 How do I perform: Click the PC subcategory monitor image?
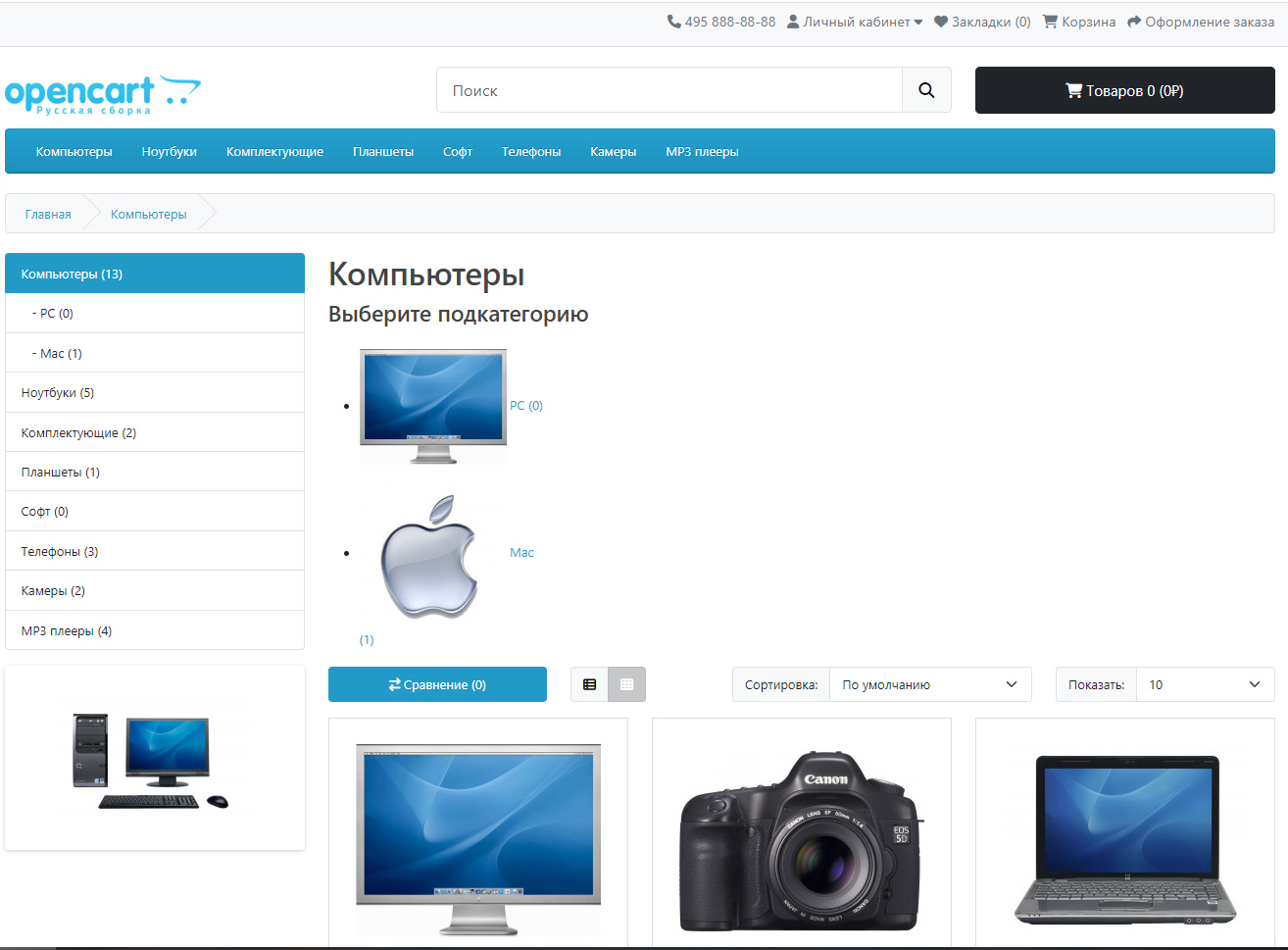point(433,406)
